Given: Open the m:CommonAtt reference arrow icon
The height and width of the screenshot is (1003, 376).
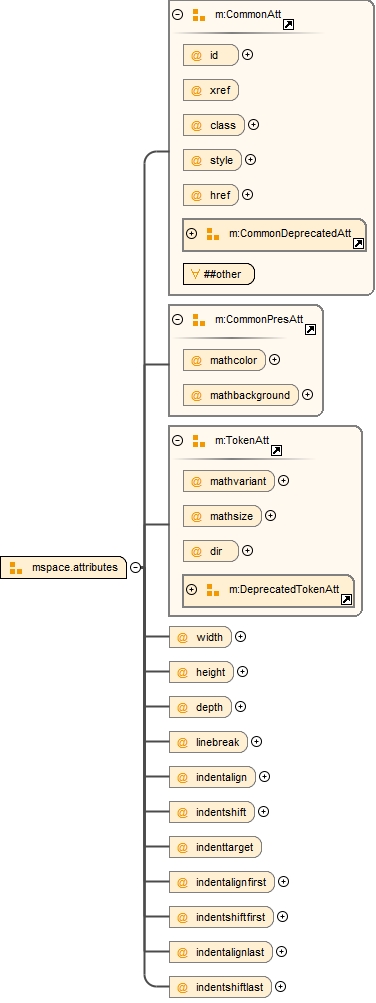Looking at the screenshot, I should [x=288, y=25].
